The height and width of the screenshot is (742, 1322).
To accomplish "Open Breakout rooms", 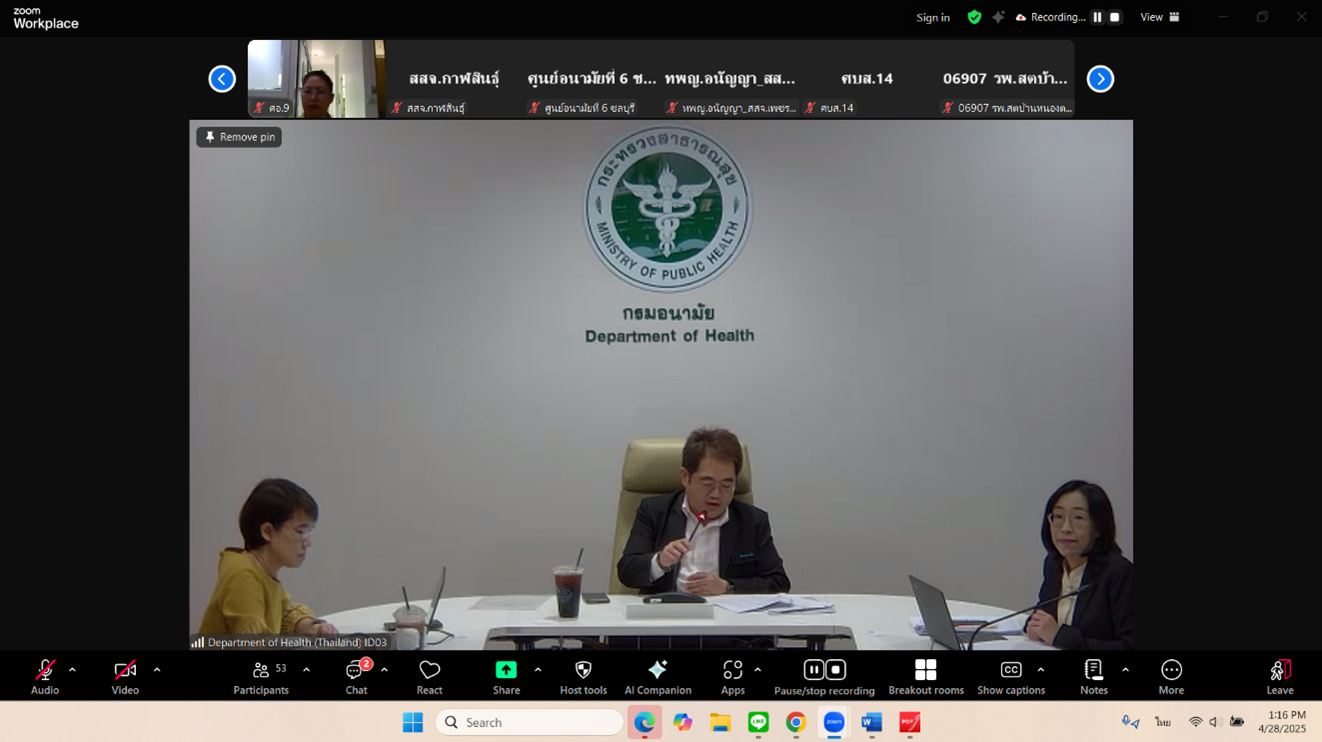I will (x=926, y=676).
